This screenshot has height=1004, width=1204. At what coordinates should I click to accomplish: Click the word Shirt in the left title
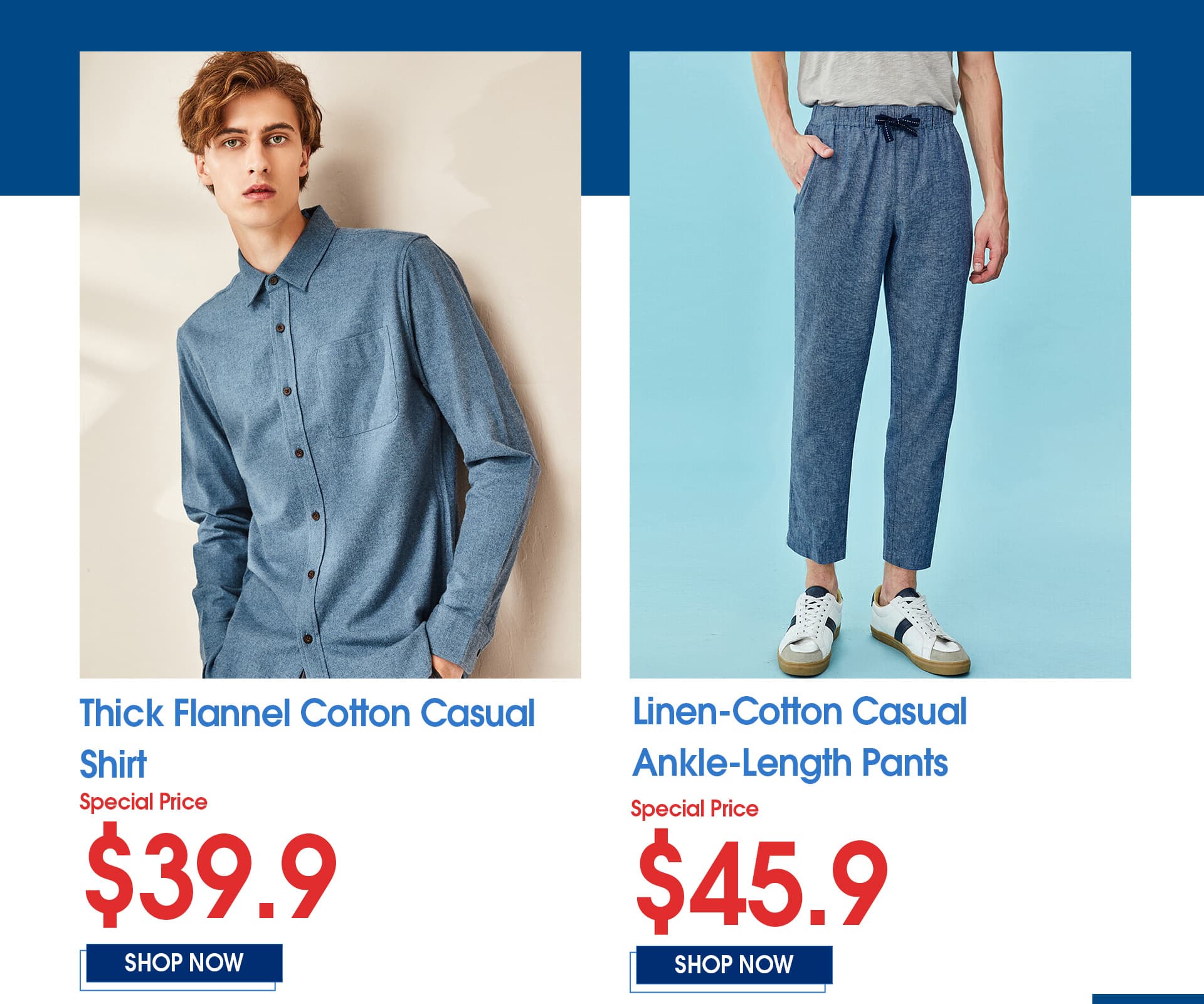click(114, 764)
